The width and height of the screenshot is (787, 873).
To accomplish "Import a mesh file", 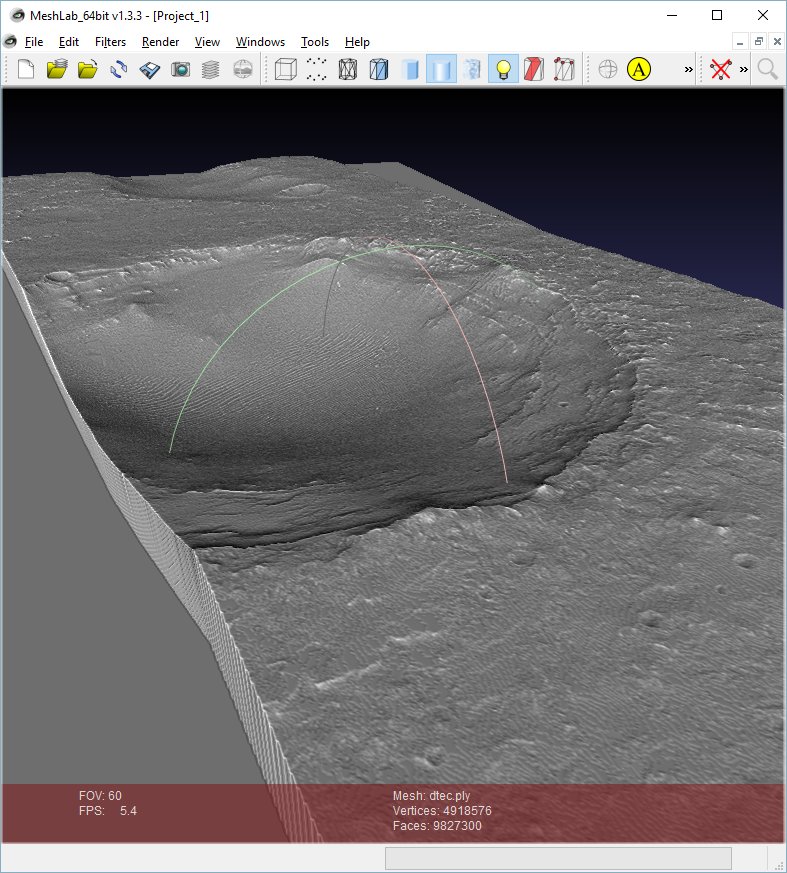I will (x=87, y=70).
